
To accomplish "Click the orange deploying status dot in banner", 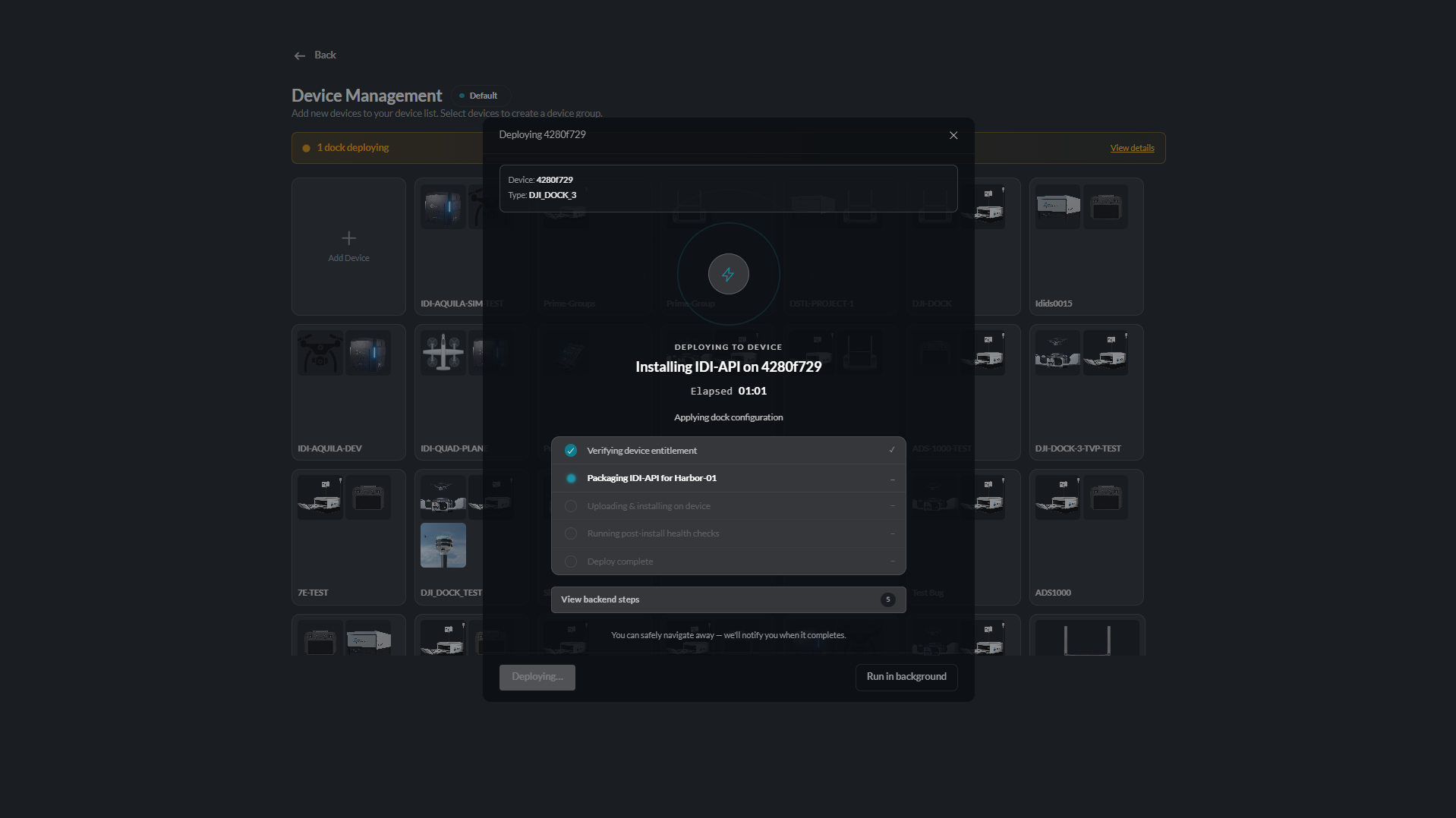I will click(x=306, y=148).
